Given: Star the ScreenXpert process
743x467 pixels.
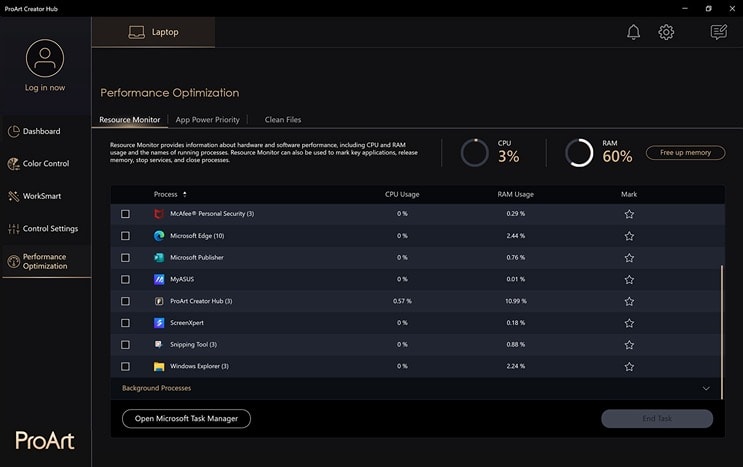Looking at the screenshot, I should (x=629, y=323).
